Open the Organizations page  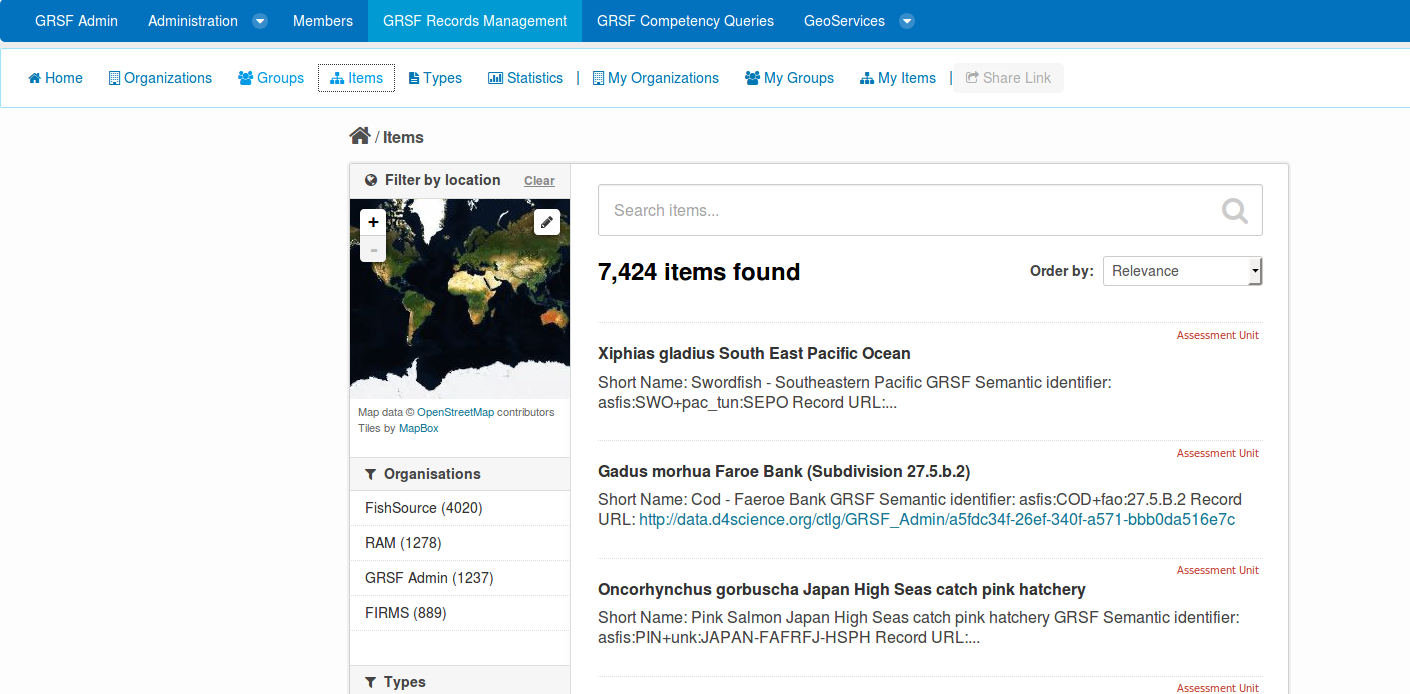click(x=160, y=78)
